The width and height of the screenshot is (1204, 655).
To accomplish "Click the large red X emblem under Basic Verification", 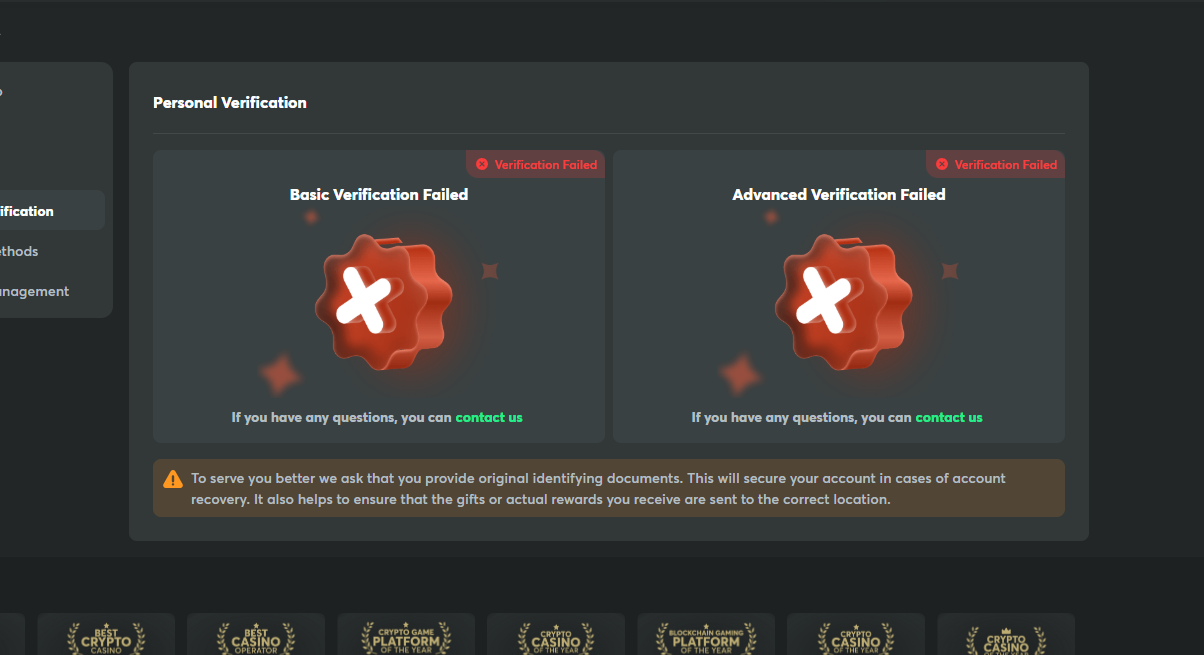I will click(380, 301).
